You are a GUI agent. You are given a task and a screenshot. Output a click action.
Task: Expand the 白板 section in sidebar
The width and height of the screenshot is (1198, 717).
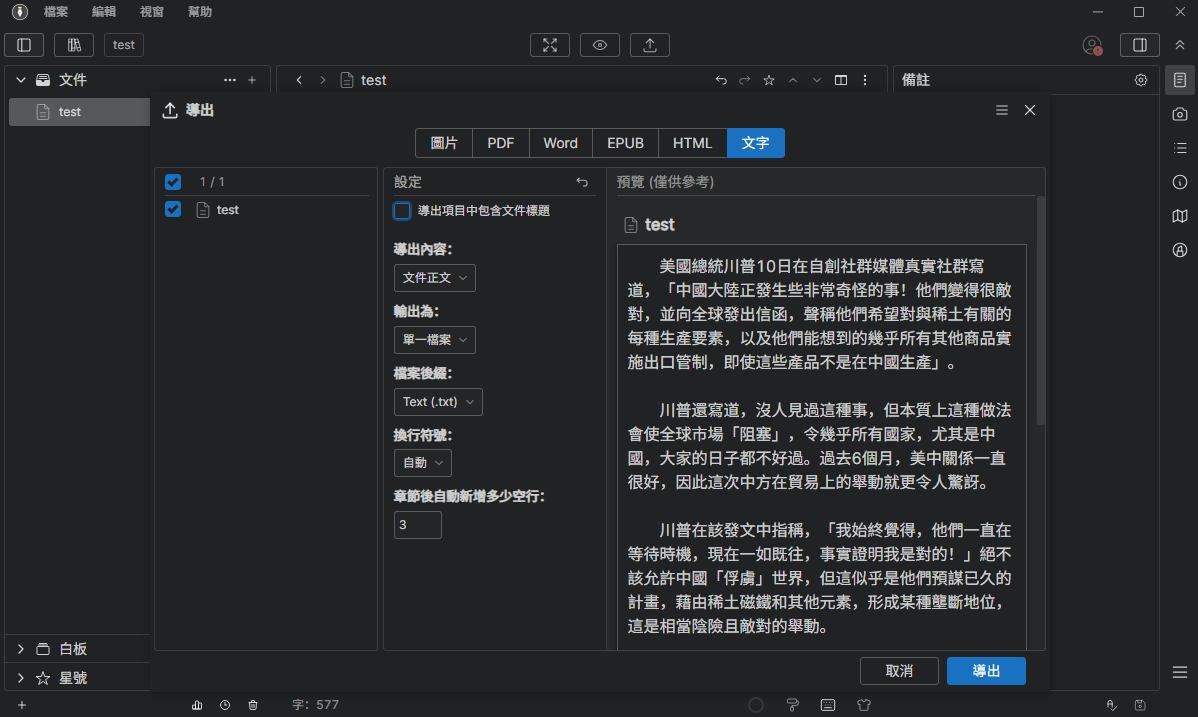point(21,649)
